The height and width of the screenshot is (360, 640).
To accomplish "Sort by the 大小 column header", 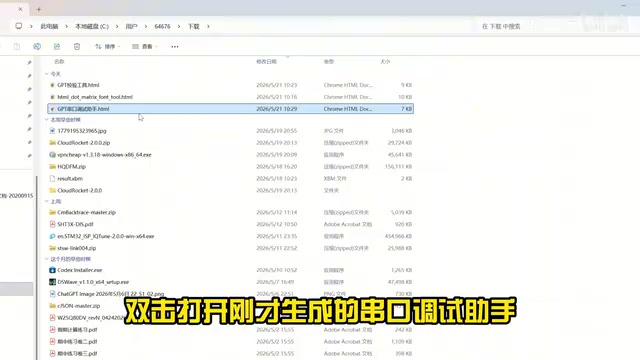I will pos(385,62).
